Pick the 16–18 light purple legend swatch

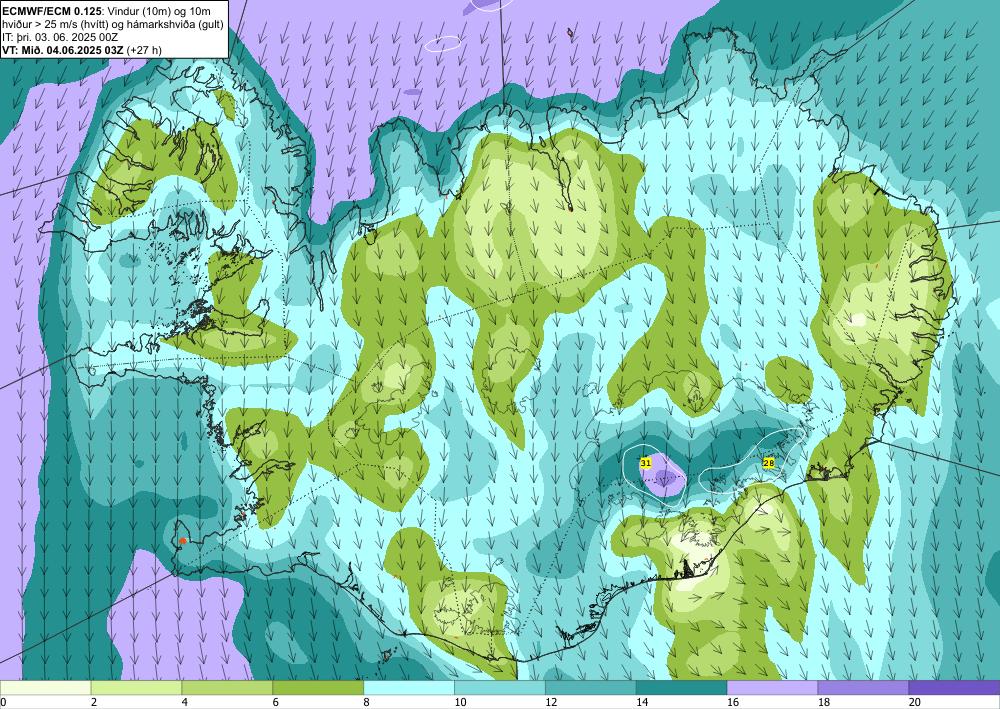click(x=772, y=688)
